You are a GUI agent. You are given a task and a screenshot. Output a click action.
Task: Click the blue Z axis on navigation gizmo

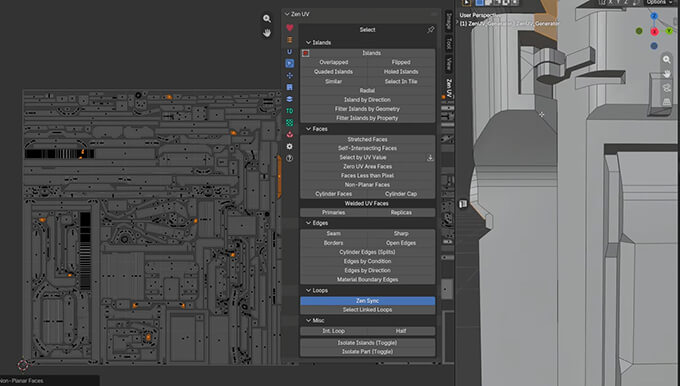point(654,16)
